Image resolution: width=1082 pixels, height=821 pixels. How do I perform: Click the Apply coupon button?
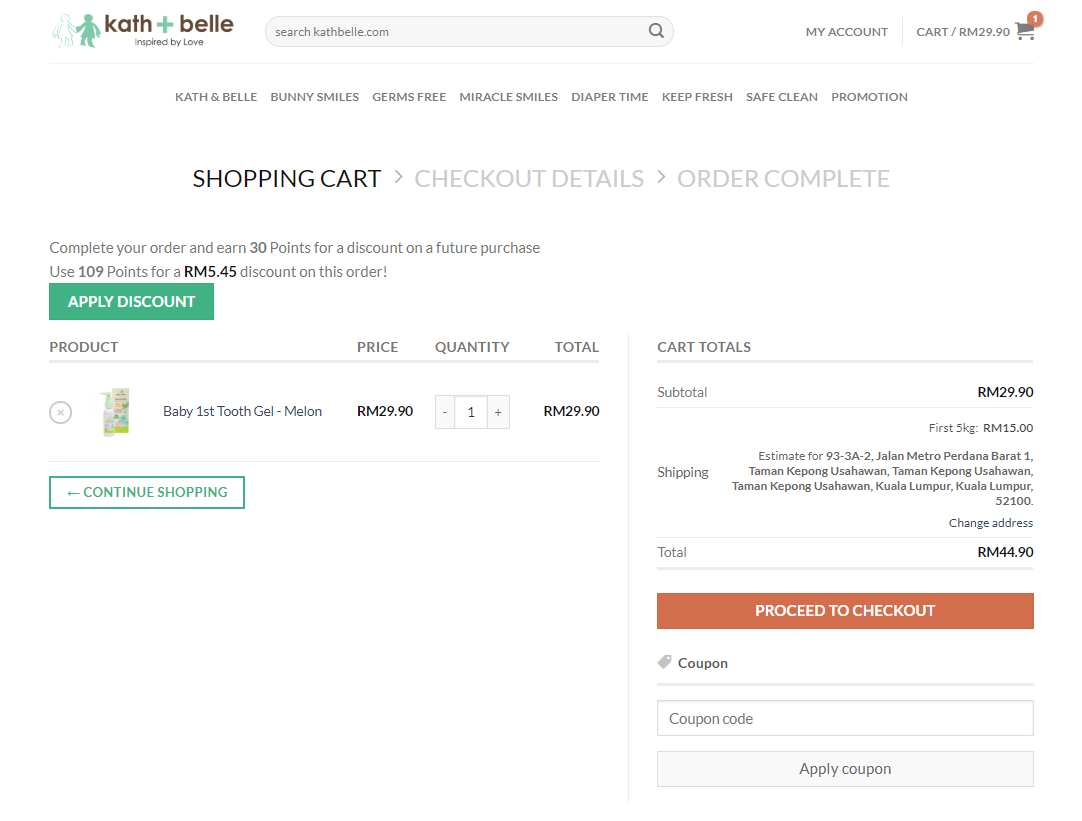pos(845,768)
